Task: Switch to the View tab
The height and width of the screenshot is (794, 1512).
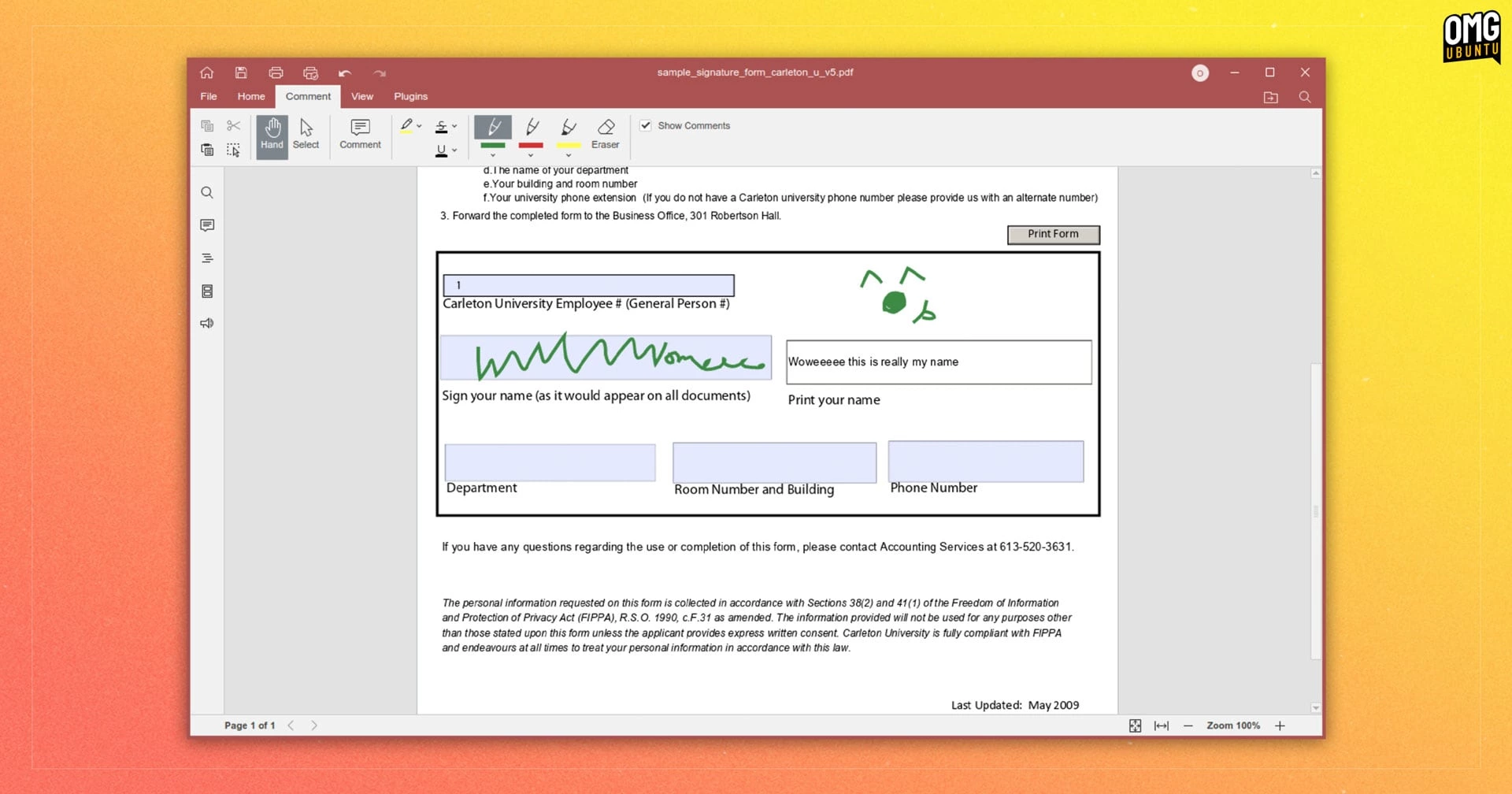Action: click(x=362, y=97)
